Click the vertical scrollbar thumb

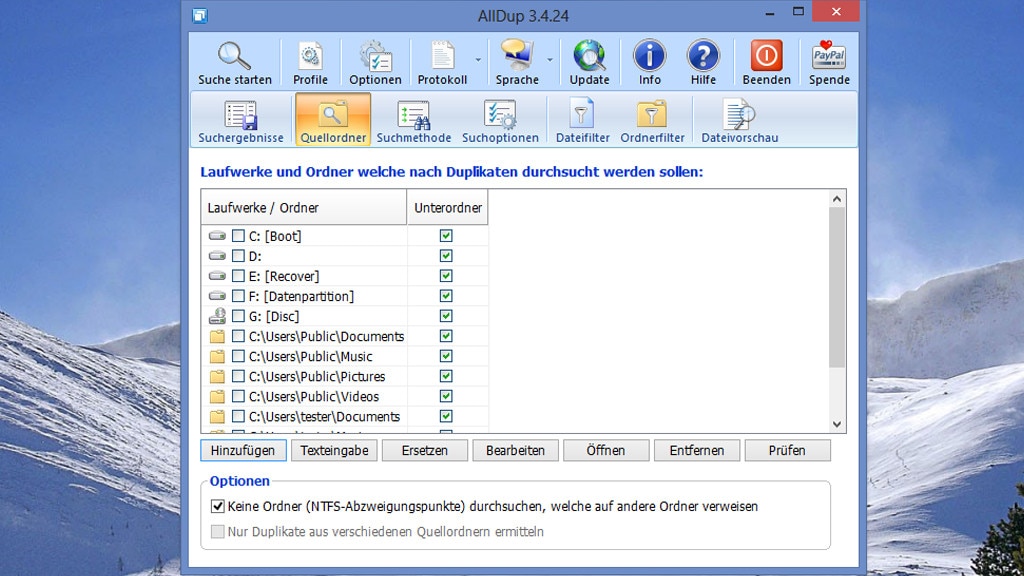837,287
